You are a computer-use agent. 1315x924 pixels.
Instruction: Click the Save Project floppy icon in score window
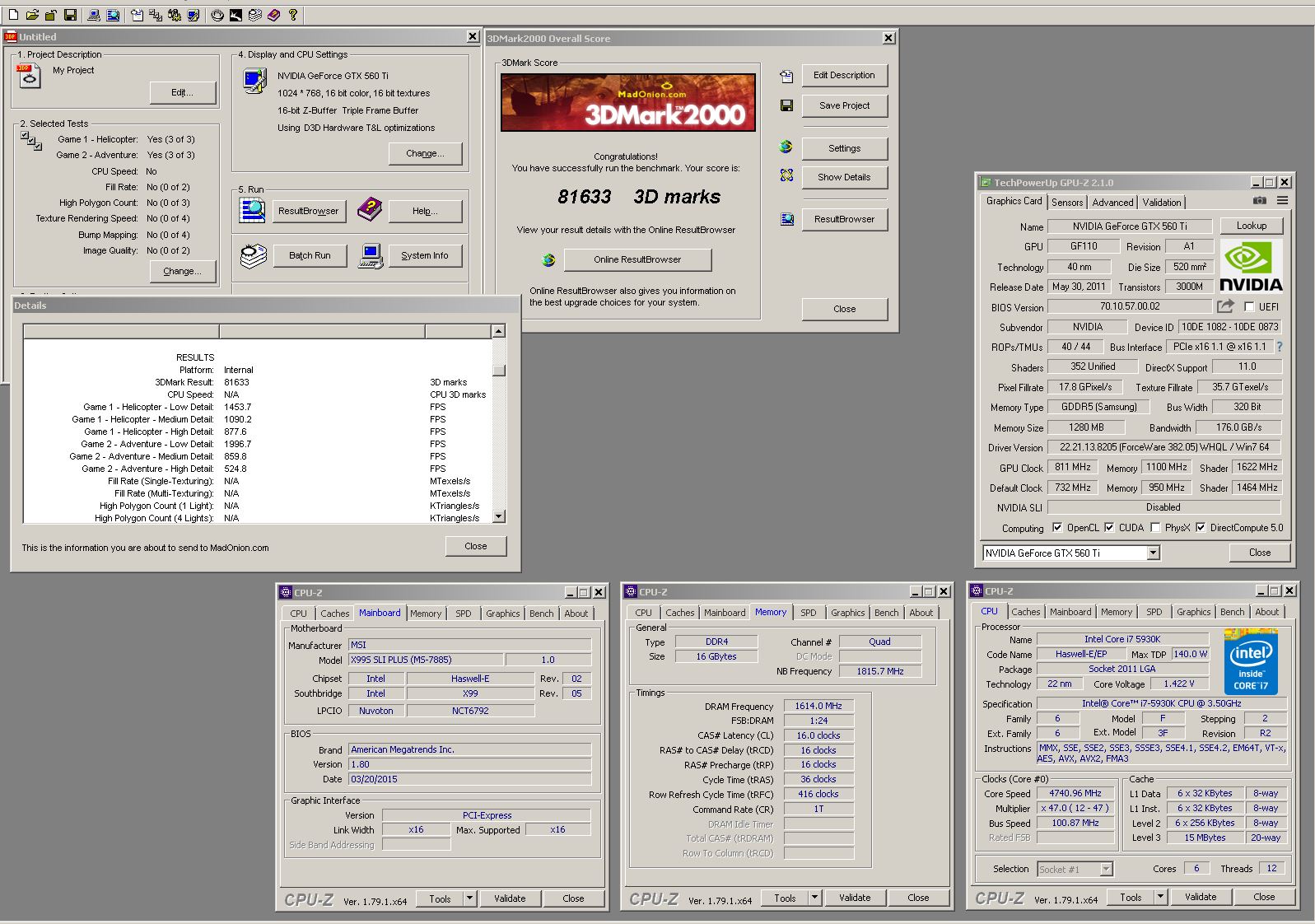[786, 105]
